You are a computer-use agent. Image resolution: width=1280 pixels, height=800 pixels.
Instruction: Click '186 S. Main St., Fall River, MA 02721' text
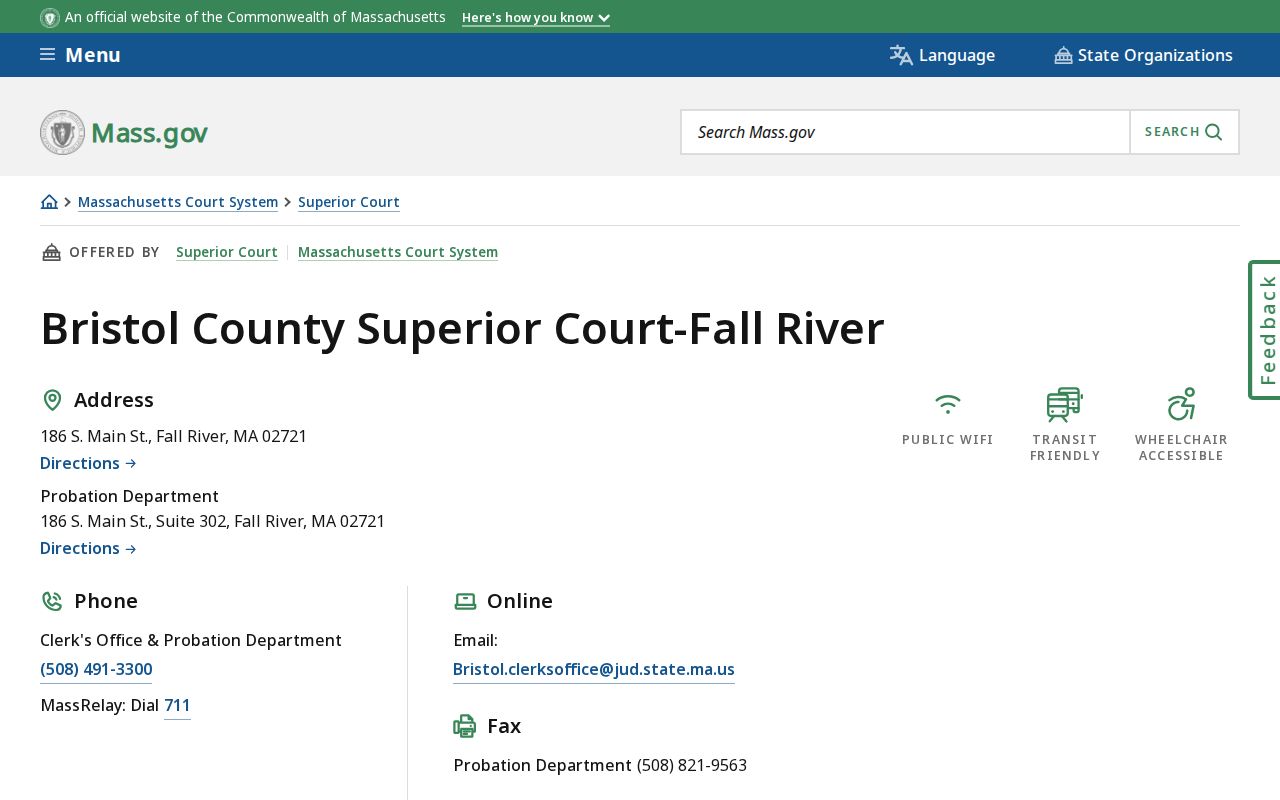click(x=174, y=436)
